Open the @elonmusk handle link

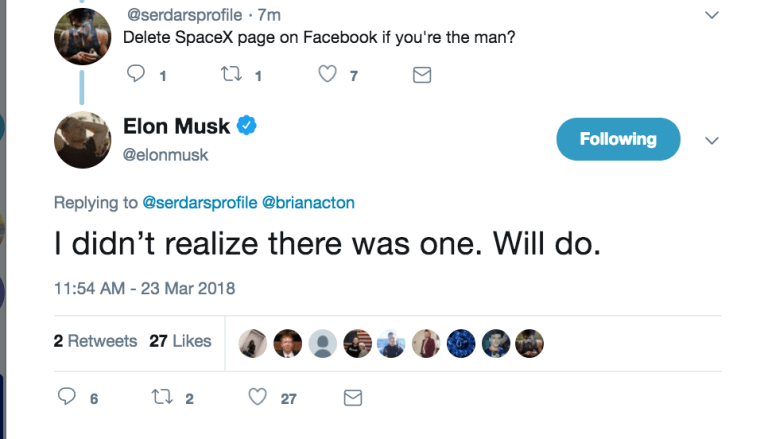point(165,155)
